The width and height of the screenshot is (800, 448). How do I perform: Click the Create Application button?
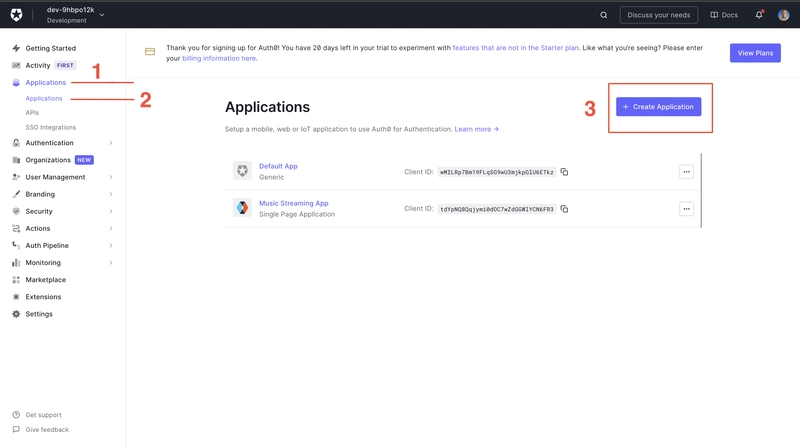[x=658, y=106]
